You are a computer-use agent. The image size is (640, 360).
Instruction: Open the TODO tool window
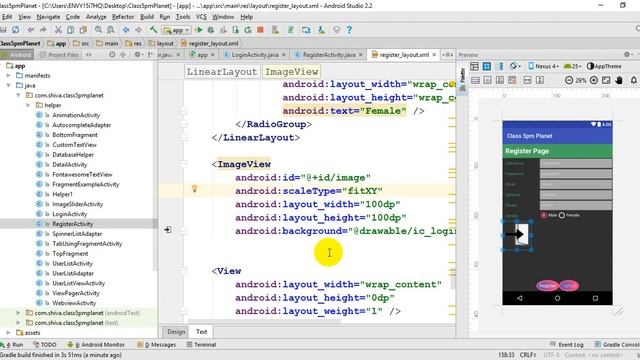tap(44, 344)
